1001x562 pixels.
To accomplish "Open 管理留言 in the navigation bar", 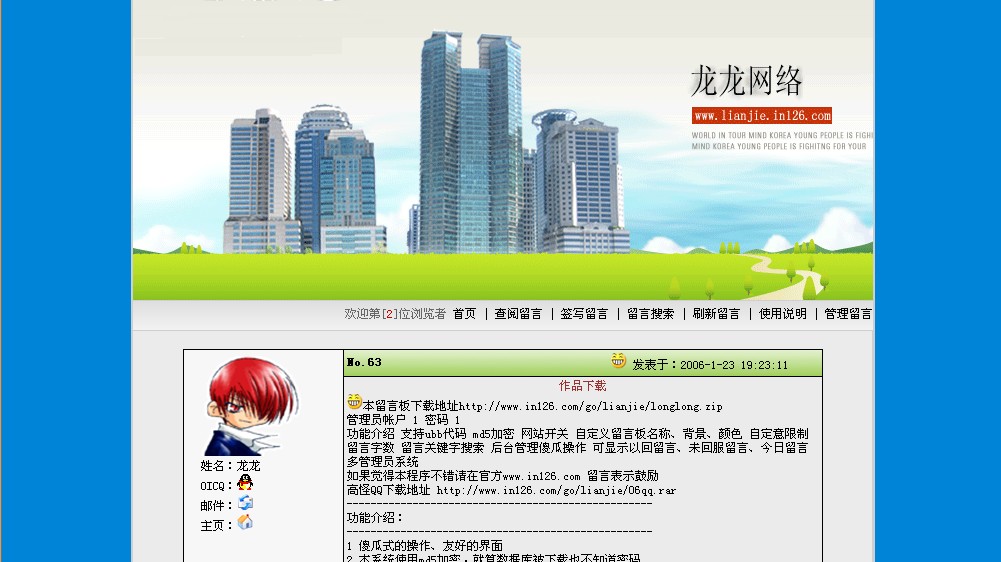I will (848, 314).
